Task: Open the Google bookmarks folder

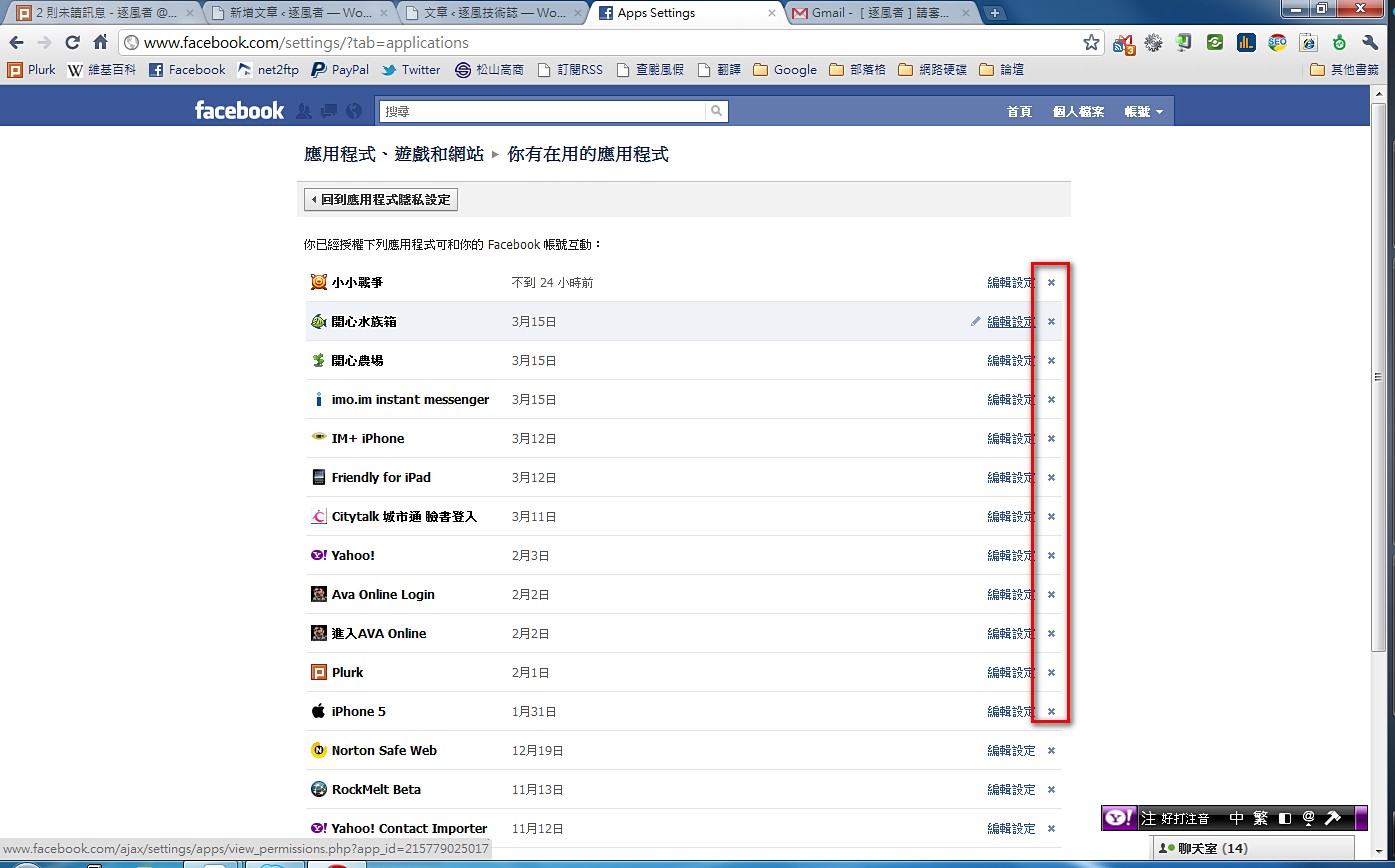Action: pos(785,70)
